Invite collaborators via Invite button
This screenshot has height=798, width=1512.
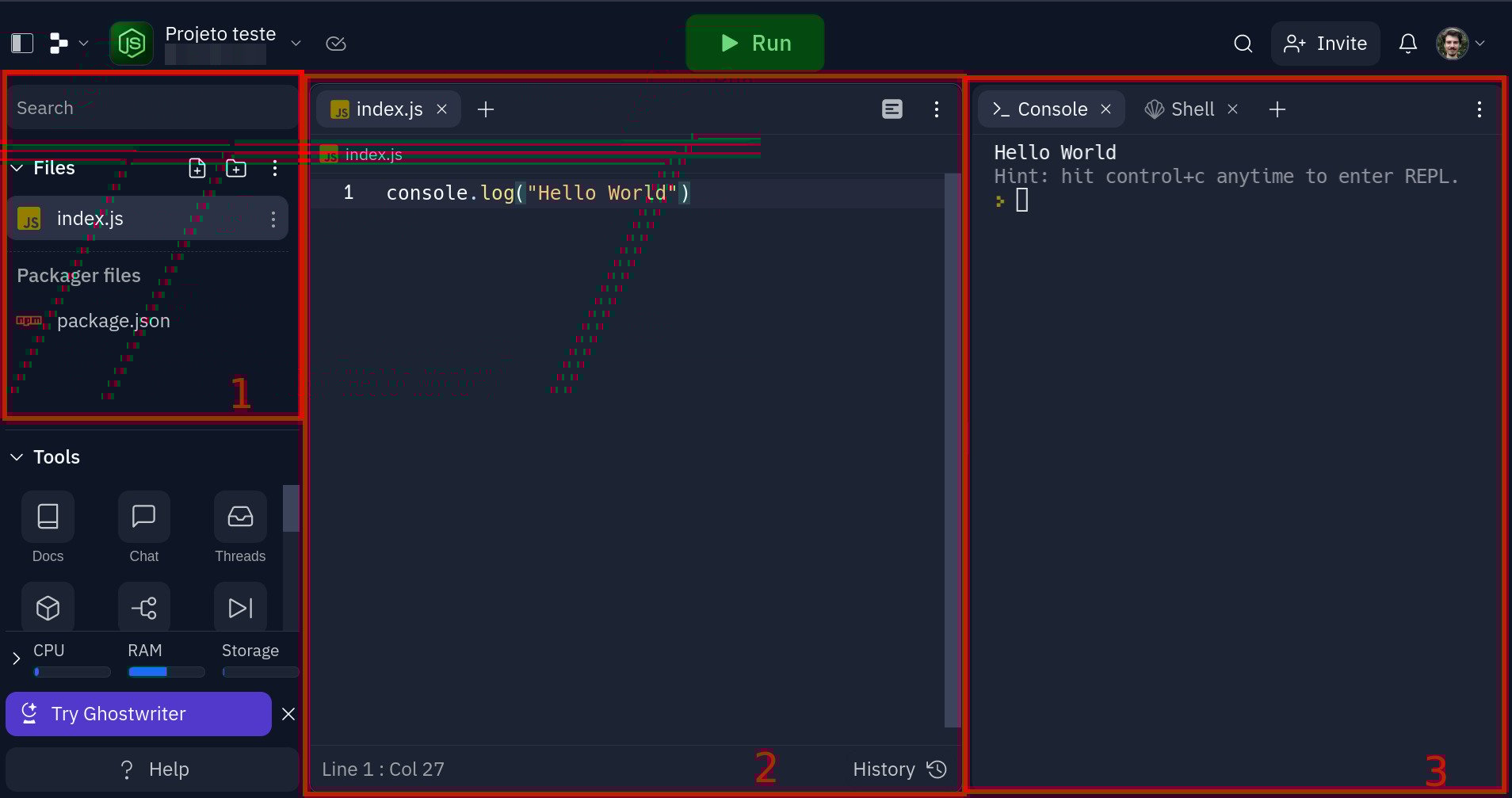point(1326,44)
